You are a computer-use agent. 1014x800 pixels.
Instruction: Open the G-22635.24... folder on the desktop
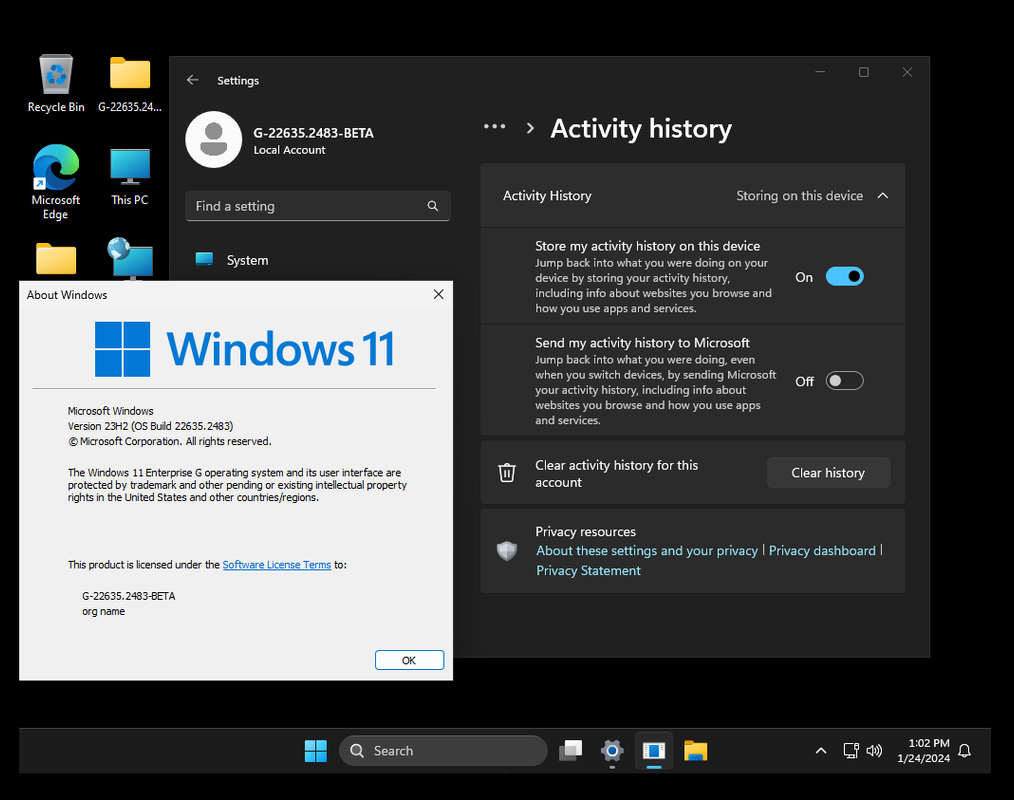[x=130, y=83]
